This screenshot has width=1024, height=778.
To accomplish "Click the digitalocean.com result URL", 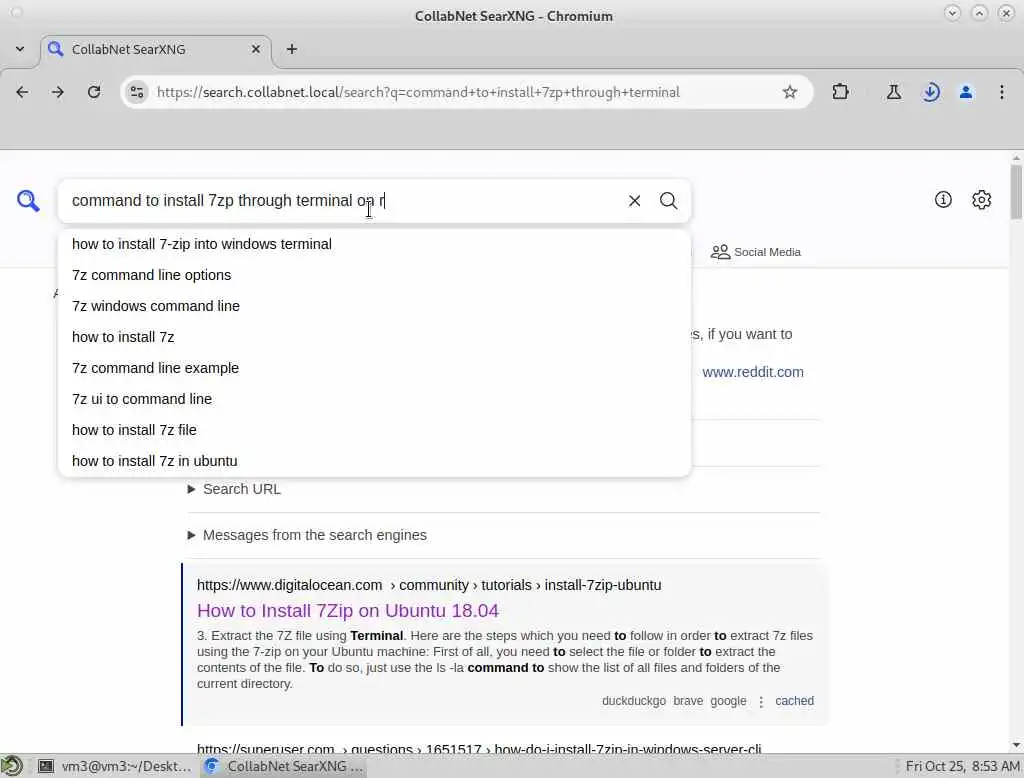I will point(429,585).
